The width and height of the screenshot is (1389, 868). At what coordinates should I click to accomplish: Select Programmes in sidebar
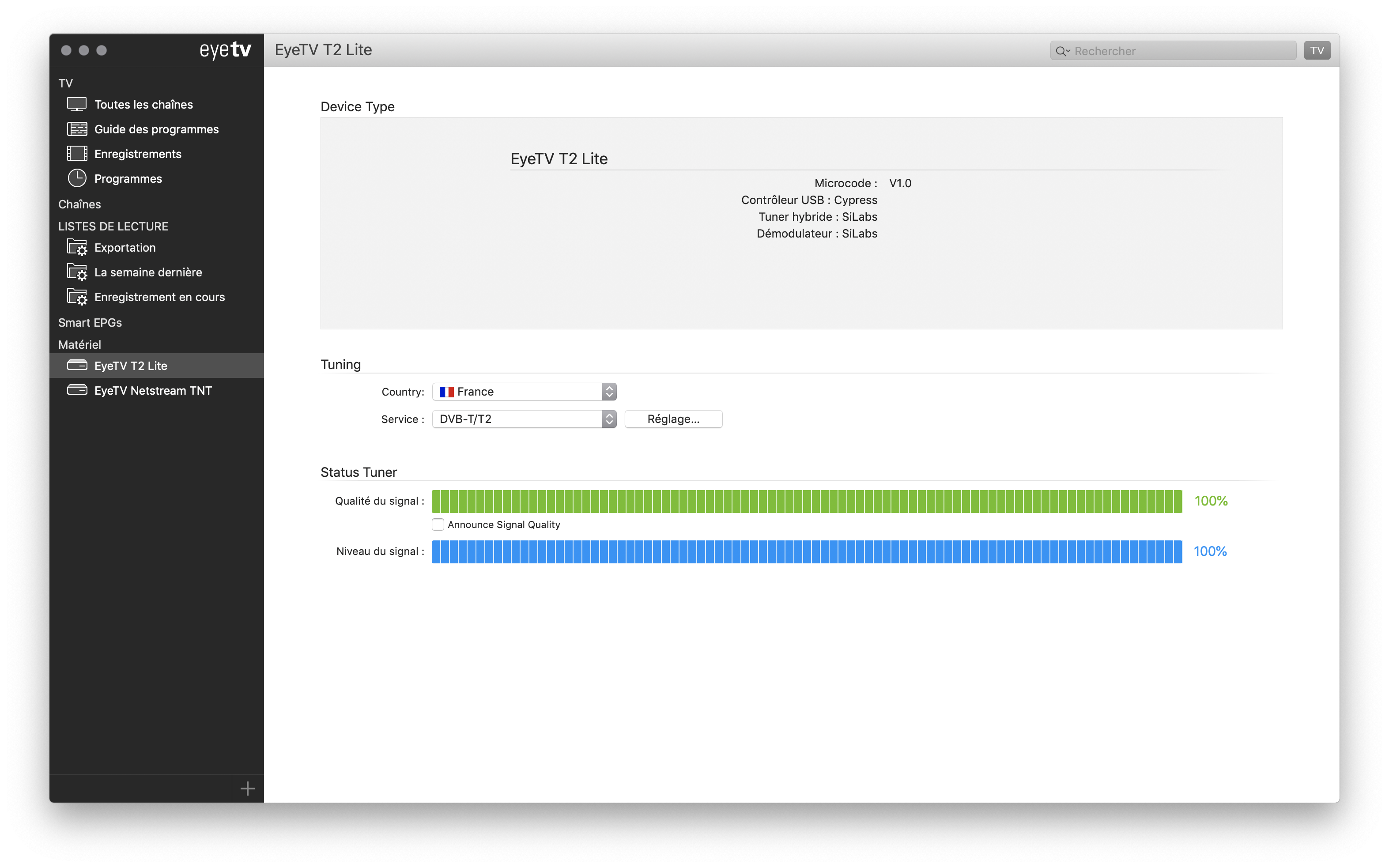[x=156, y=178]
